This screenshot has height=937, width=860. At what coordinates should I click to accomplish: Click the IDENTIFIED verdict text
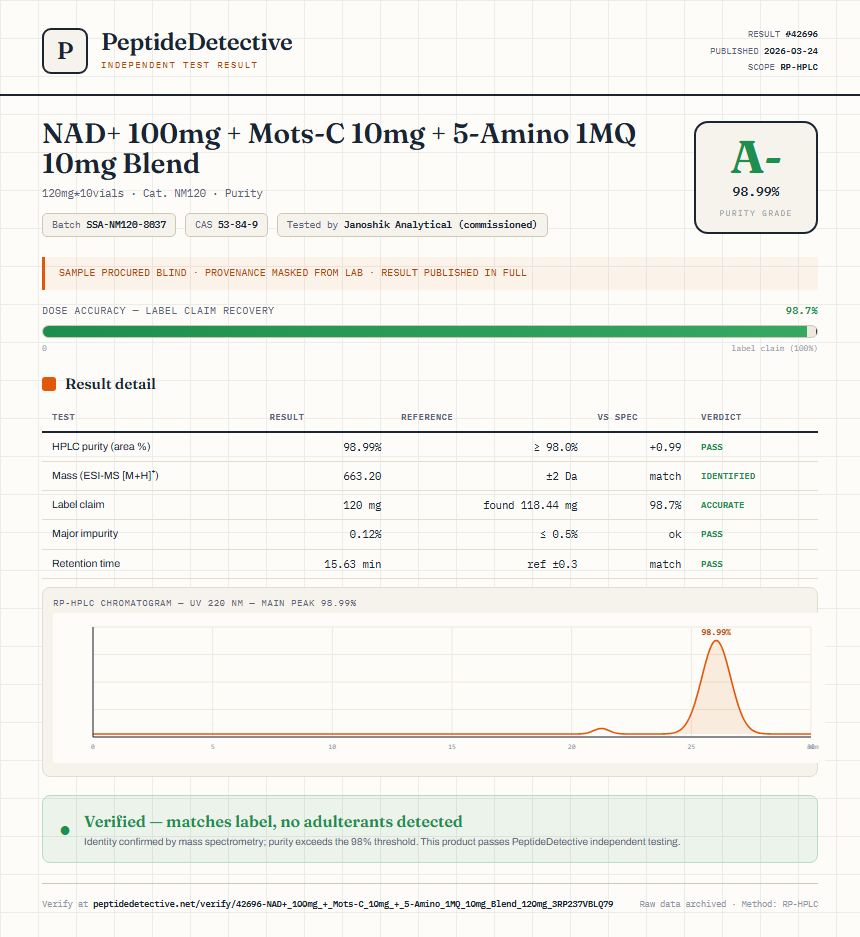[x=728, y=476]
